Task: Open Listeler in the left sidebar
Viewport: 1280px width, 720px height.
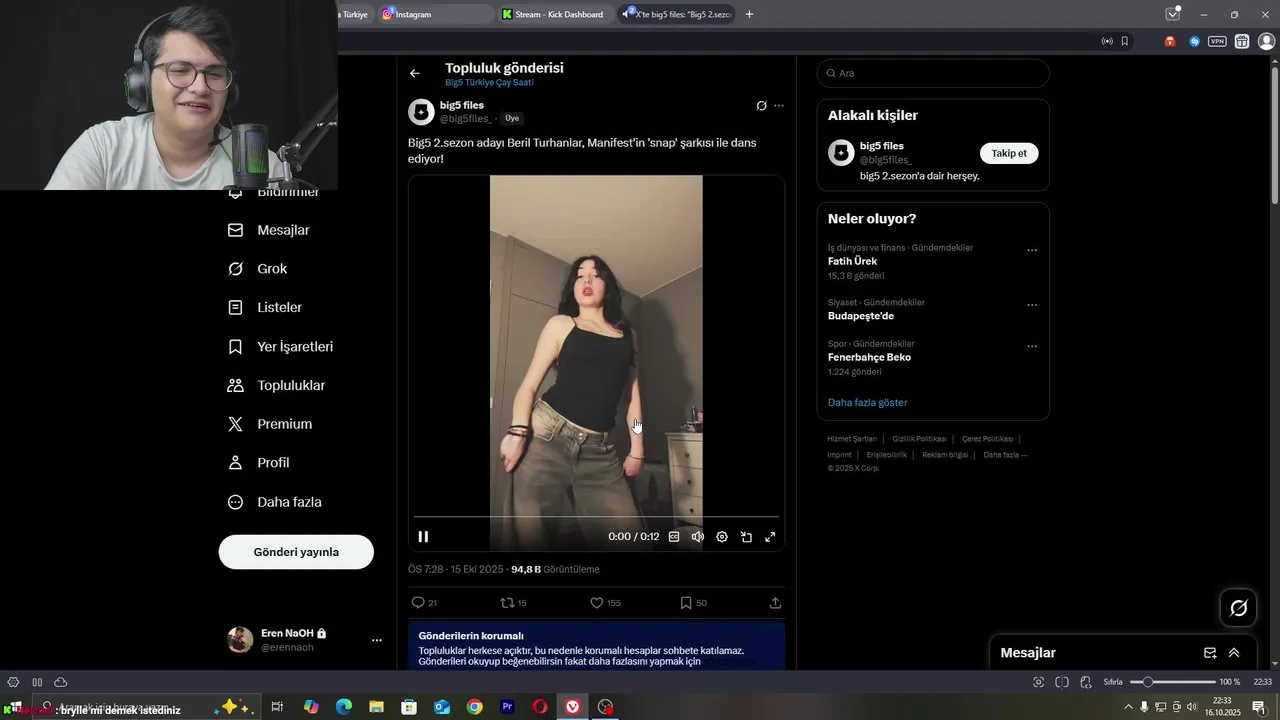Action: (266, 308)
